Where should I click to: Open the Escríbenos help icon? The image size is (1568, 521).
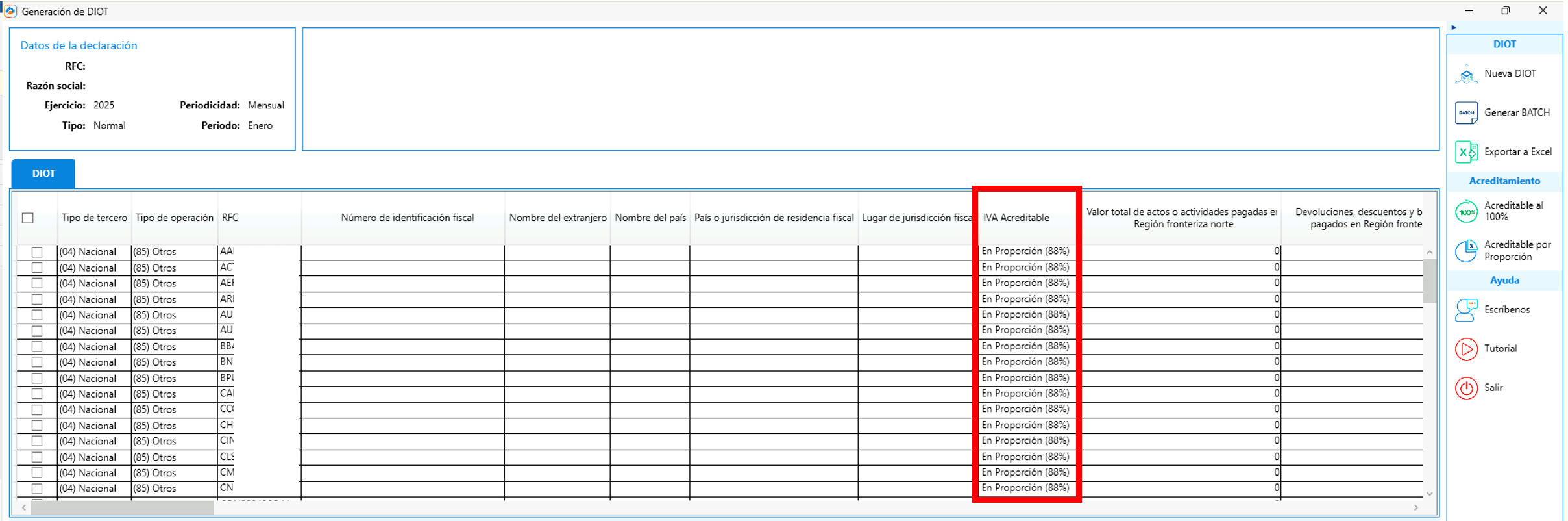pos(1466,310)
